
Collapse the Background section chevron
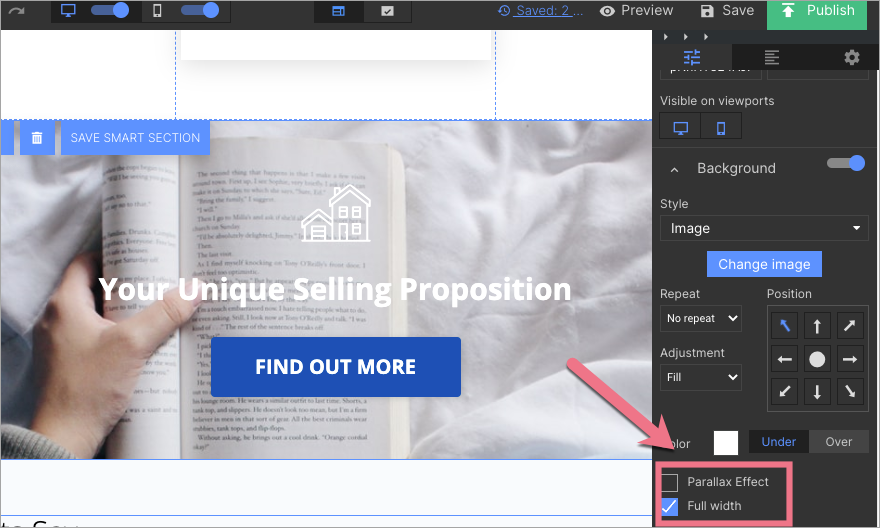pos(675,169)
